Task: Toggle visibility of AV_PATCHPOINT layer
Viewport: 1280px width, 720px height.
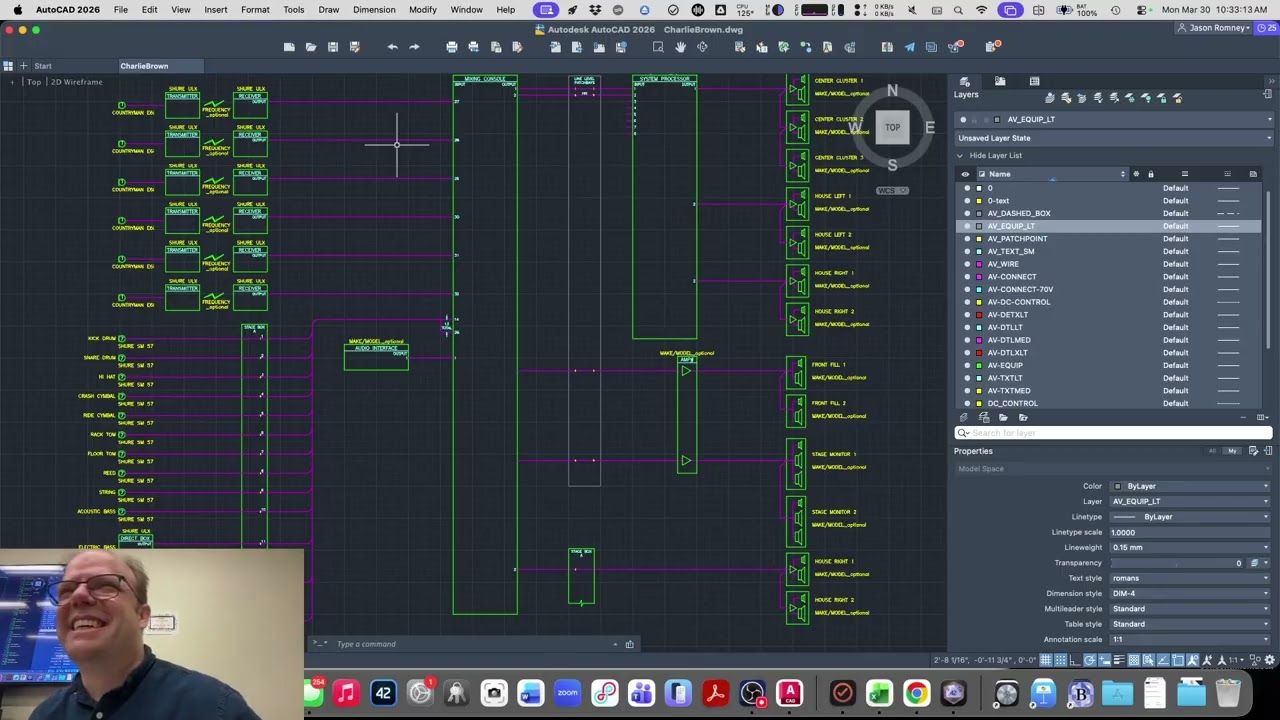Action: click(966, 239)
